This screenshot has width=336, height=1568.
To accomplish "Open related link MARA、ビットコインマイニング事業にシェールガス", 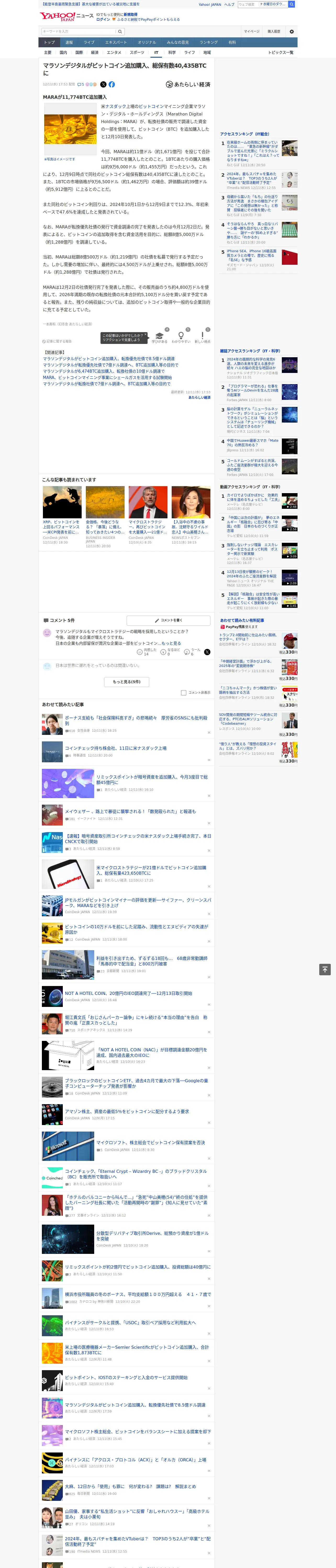I will click(107, 377).
